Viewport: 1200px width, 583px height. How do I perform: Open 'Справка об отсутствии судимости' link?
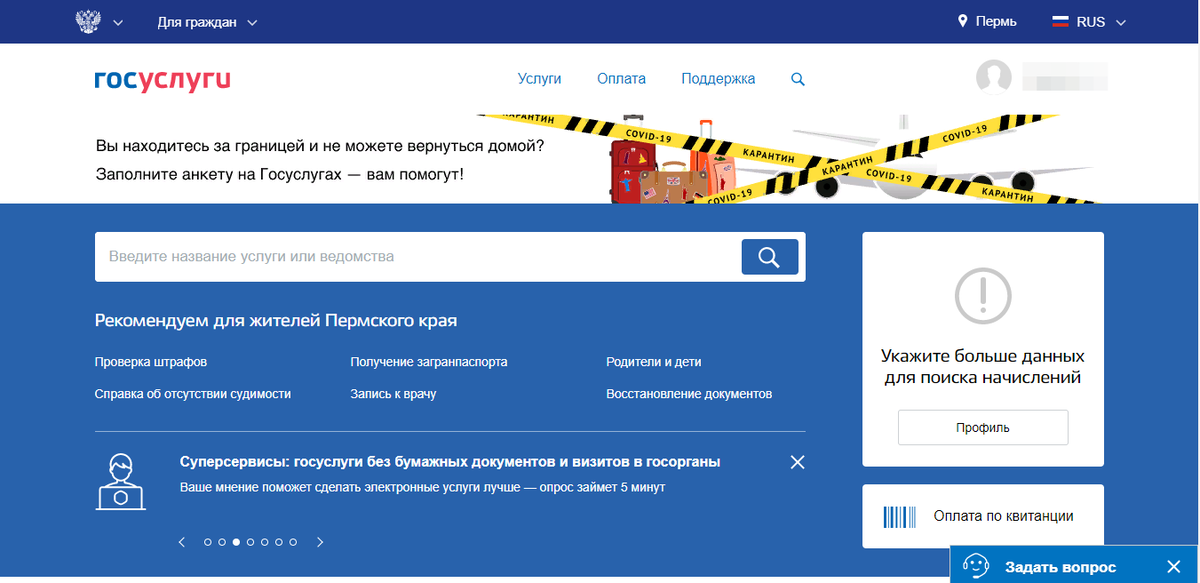193,394
